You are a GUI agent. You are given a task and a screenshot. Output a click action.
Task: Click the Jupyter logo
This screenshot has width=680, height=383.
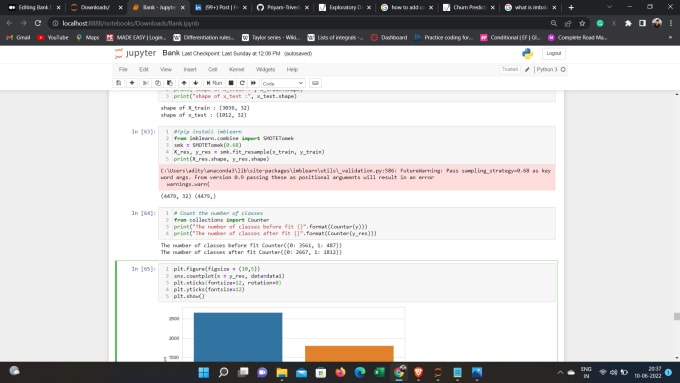(135, 53)
